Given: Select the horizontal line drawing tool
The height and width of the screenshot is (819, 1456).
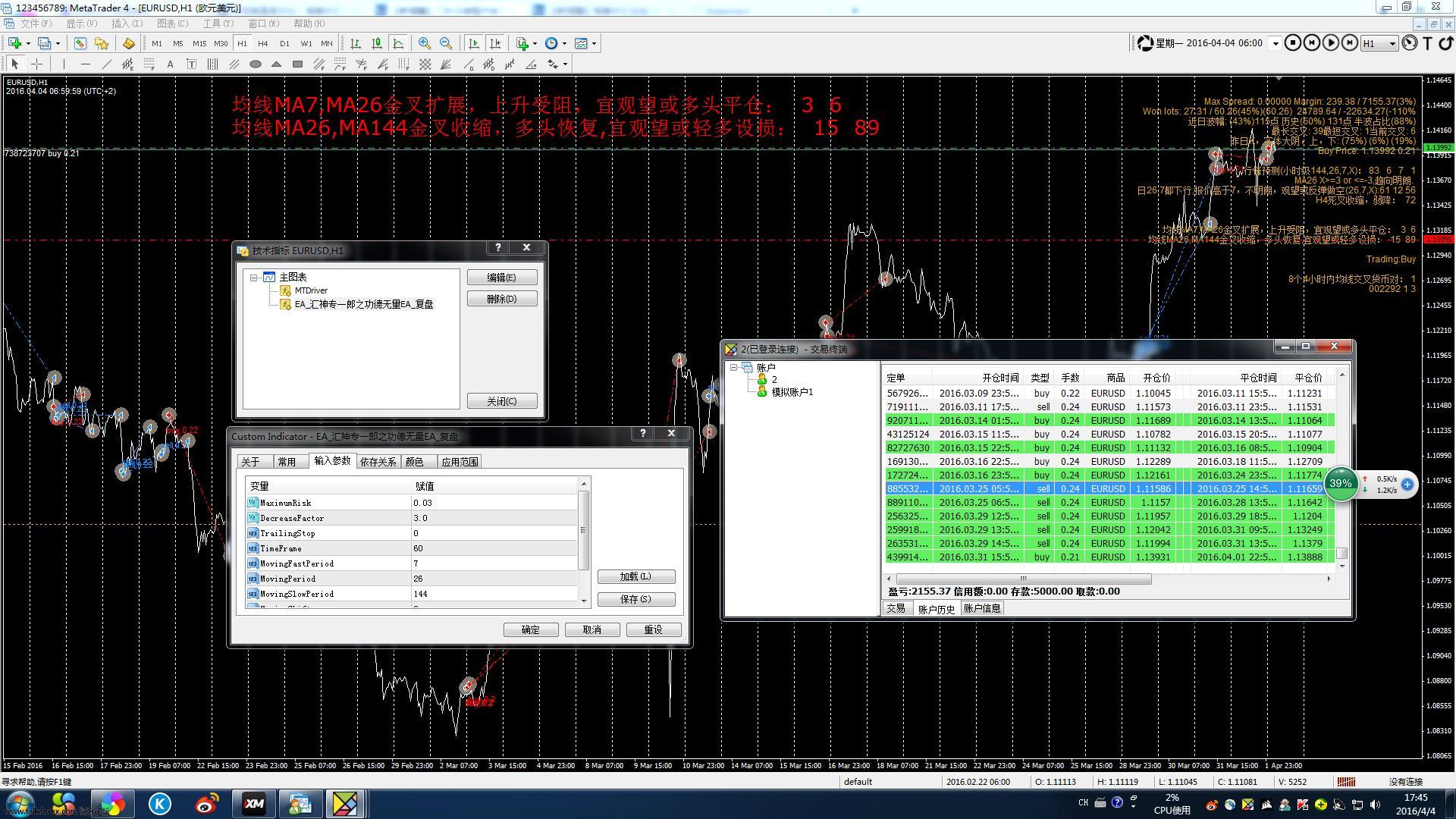Looking at the screenshot, I should click(x=85, y=64).
